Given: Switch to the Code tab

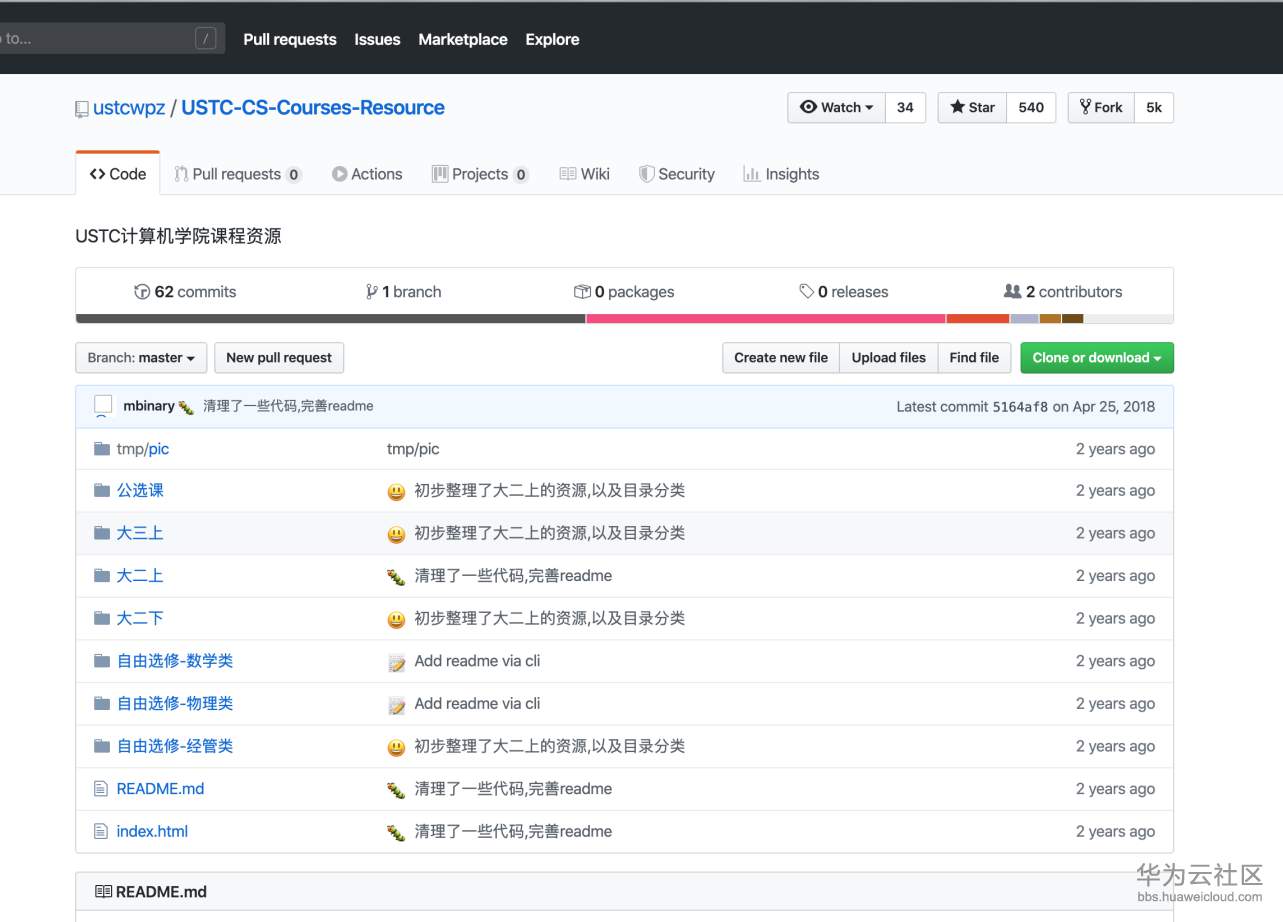Looking at the screenshot, I should [x=118, y=174].
